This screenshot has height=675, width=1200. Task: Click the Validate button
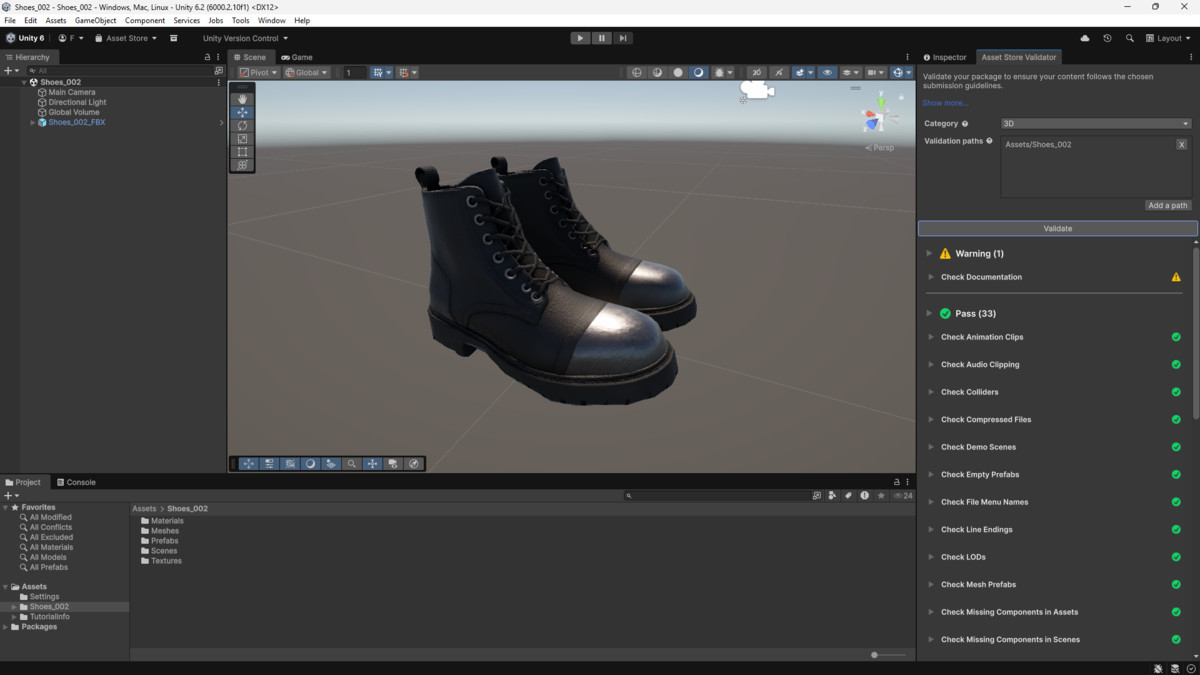[1057, 228]
